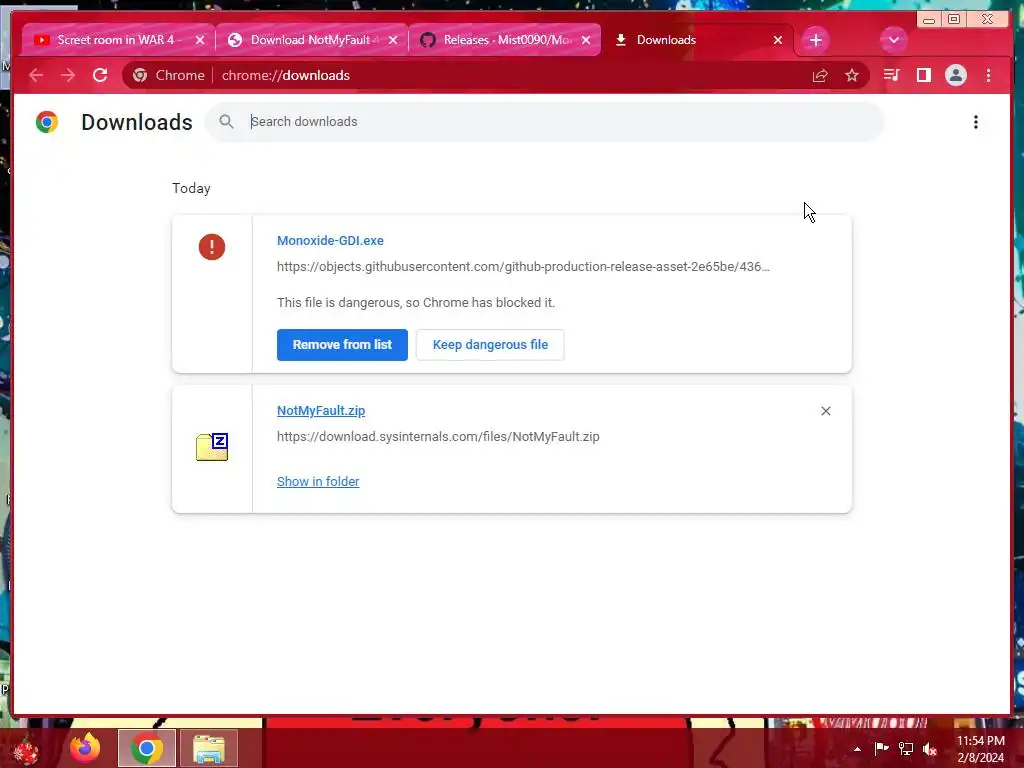Click the Today date heading
This screenshot has height=768, width=1024.
[x=191, y=188]
